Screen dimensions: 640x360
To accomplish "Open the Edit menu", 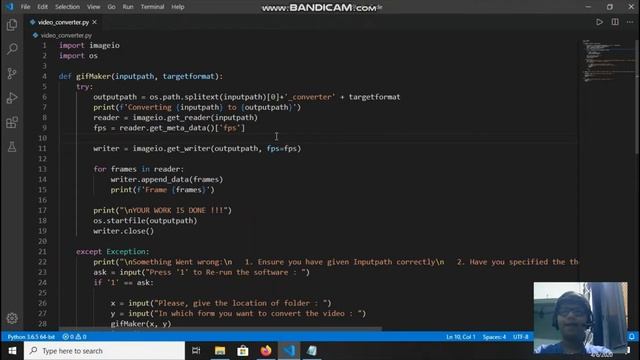I will 42,7.
